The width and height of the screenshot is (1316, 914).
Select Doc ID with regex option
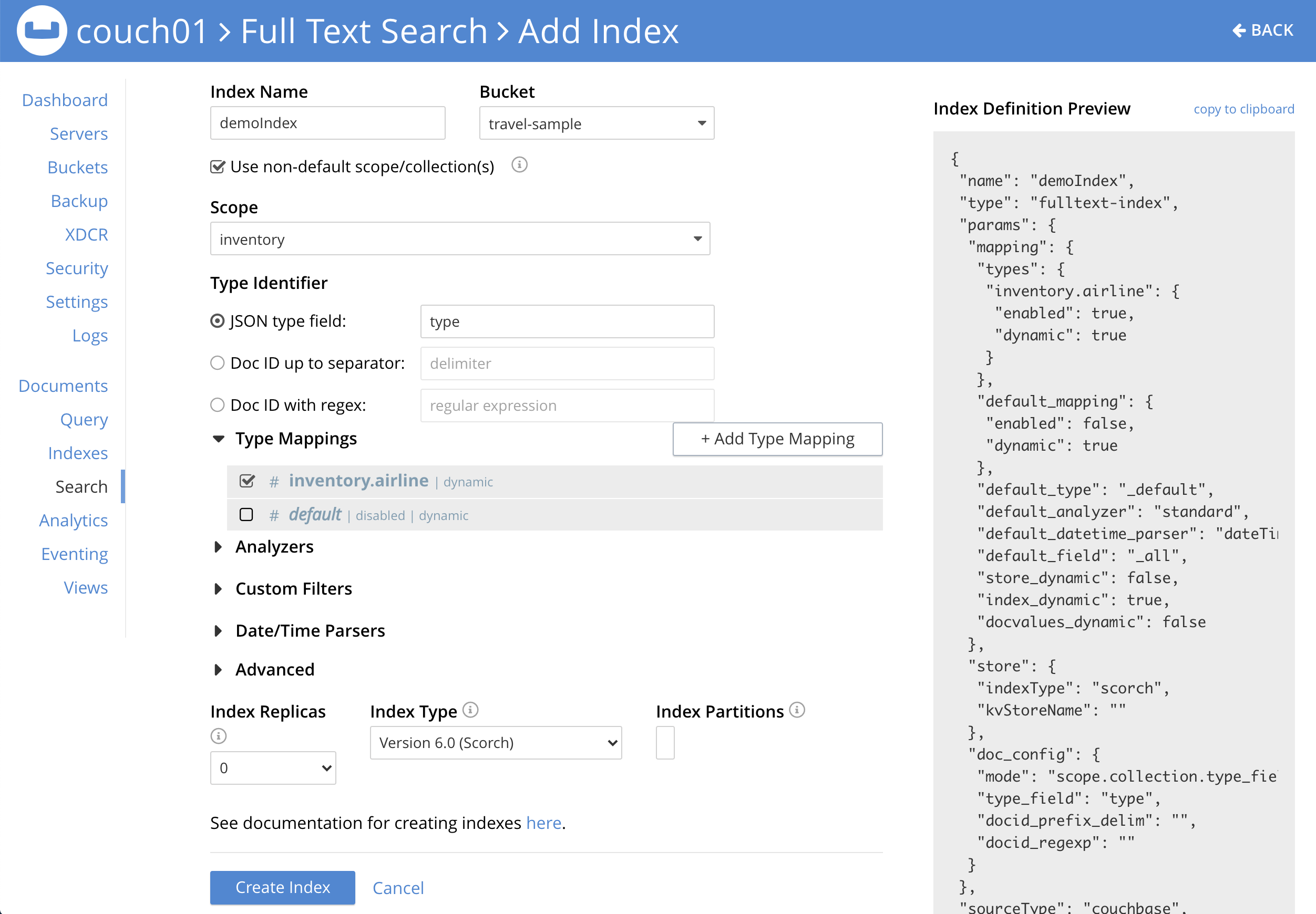click(217, 406)
